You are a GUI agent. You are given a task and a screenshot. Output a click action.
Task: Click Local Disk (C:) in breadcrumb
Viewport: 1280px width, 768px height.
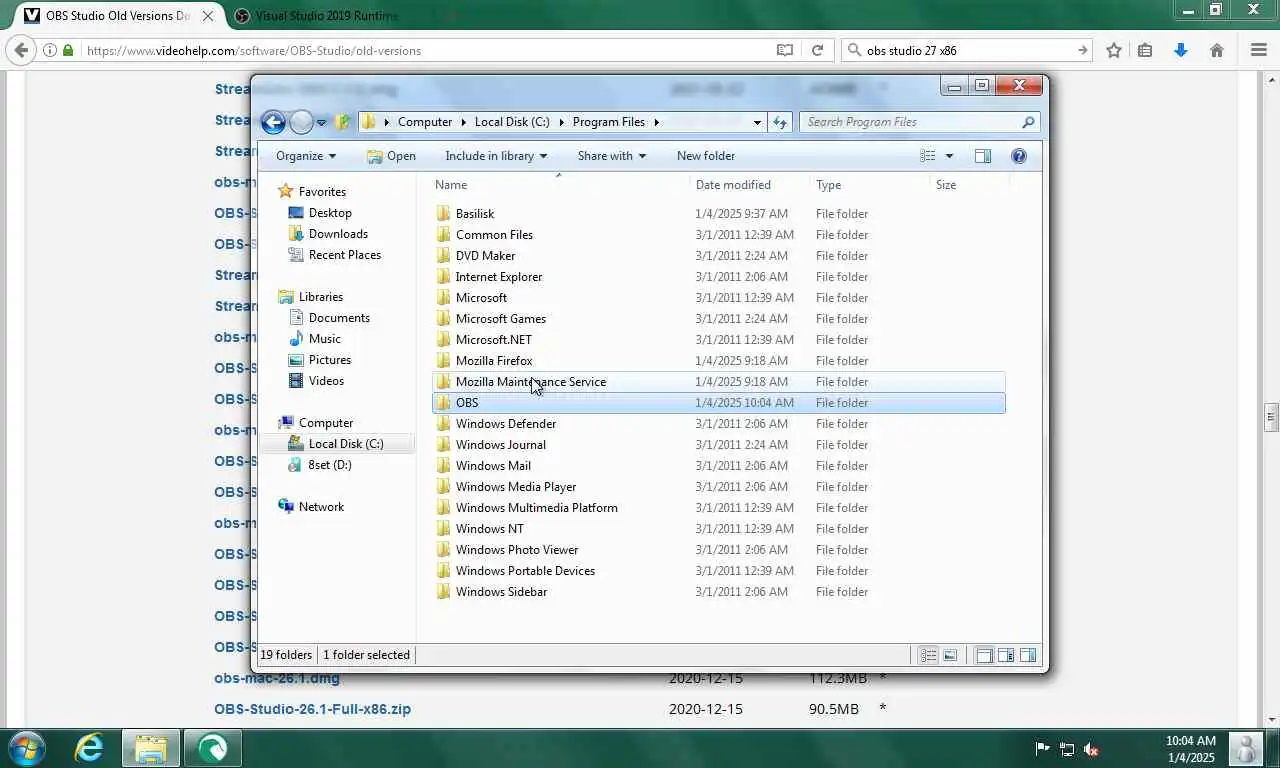512,122
